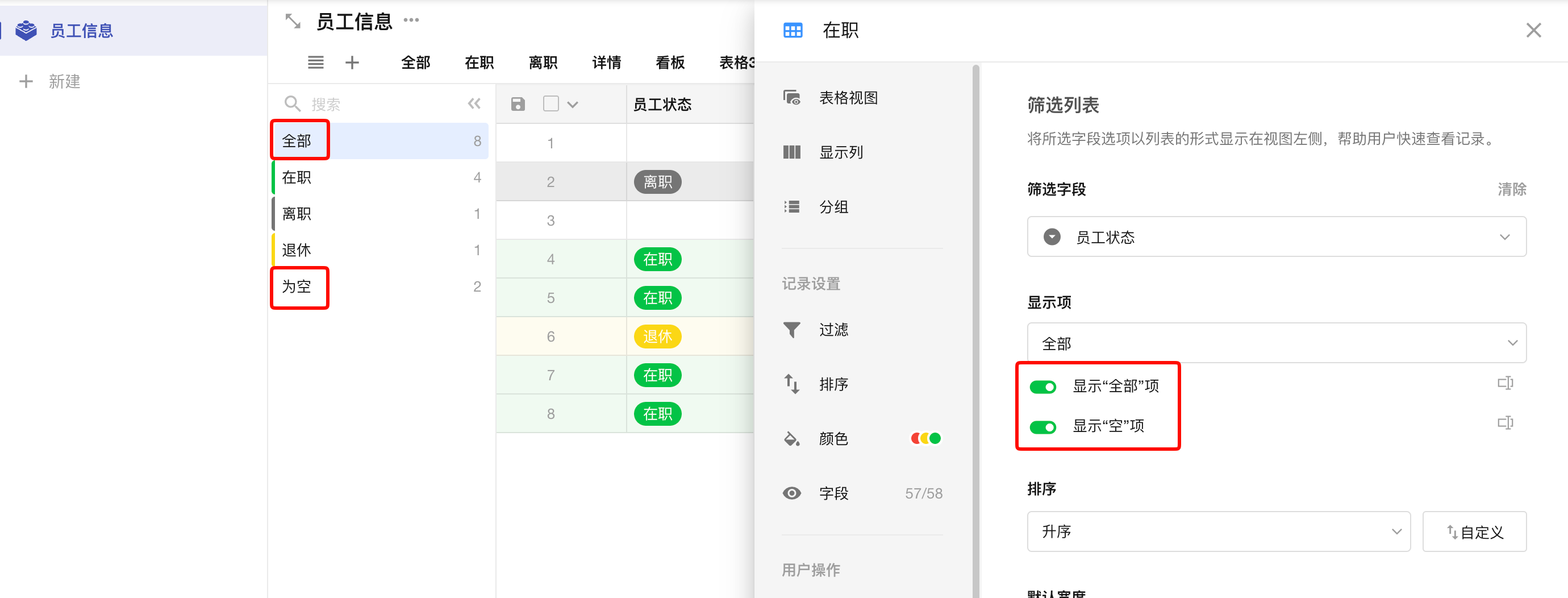Open the 升序 sort order dropdown
The image size is (1568, 598).
pos(1219,531)
